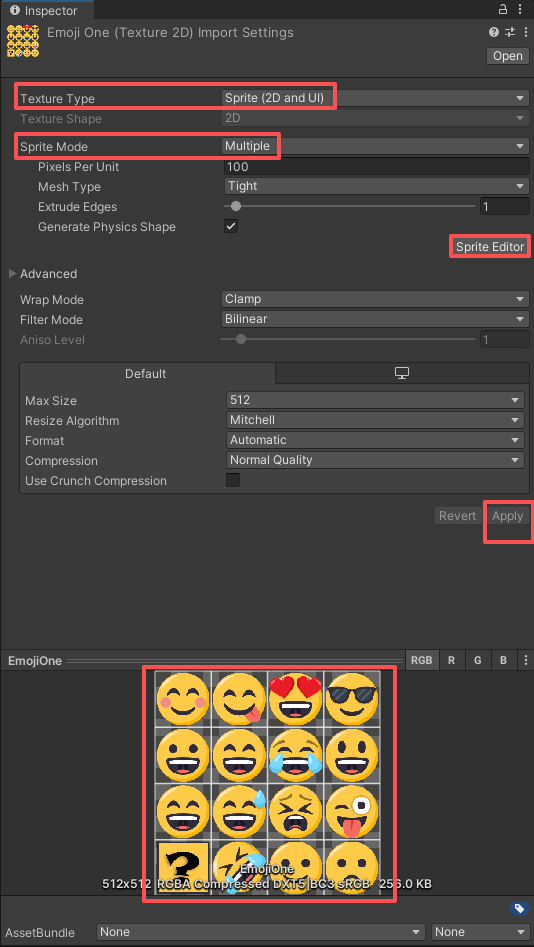Image resolution: width=534 pixels, height=947 pixels.
Task: Click the Revert button
Action: [457, 516]
